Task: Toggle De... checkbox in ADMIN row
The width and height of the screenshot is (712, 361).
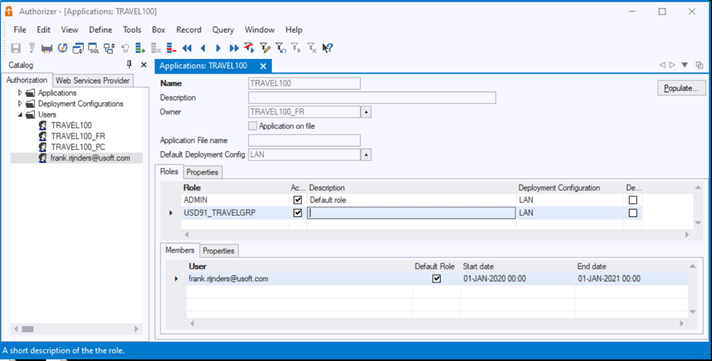Action: click(633, 200)
